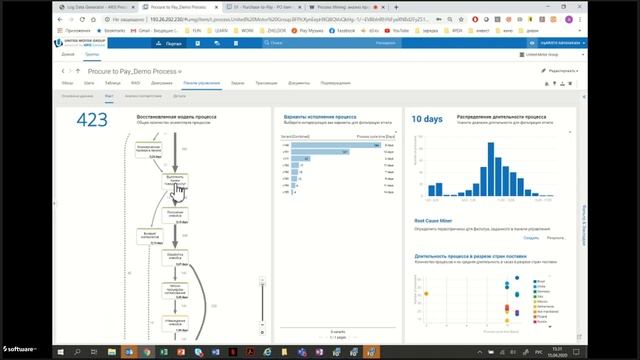This screenshot has width=640, height=360.
Task: Open the Edit dropdown with pencil
Action: coord(560,71)
